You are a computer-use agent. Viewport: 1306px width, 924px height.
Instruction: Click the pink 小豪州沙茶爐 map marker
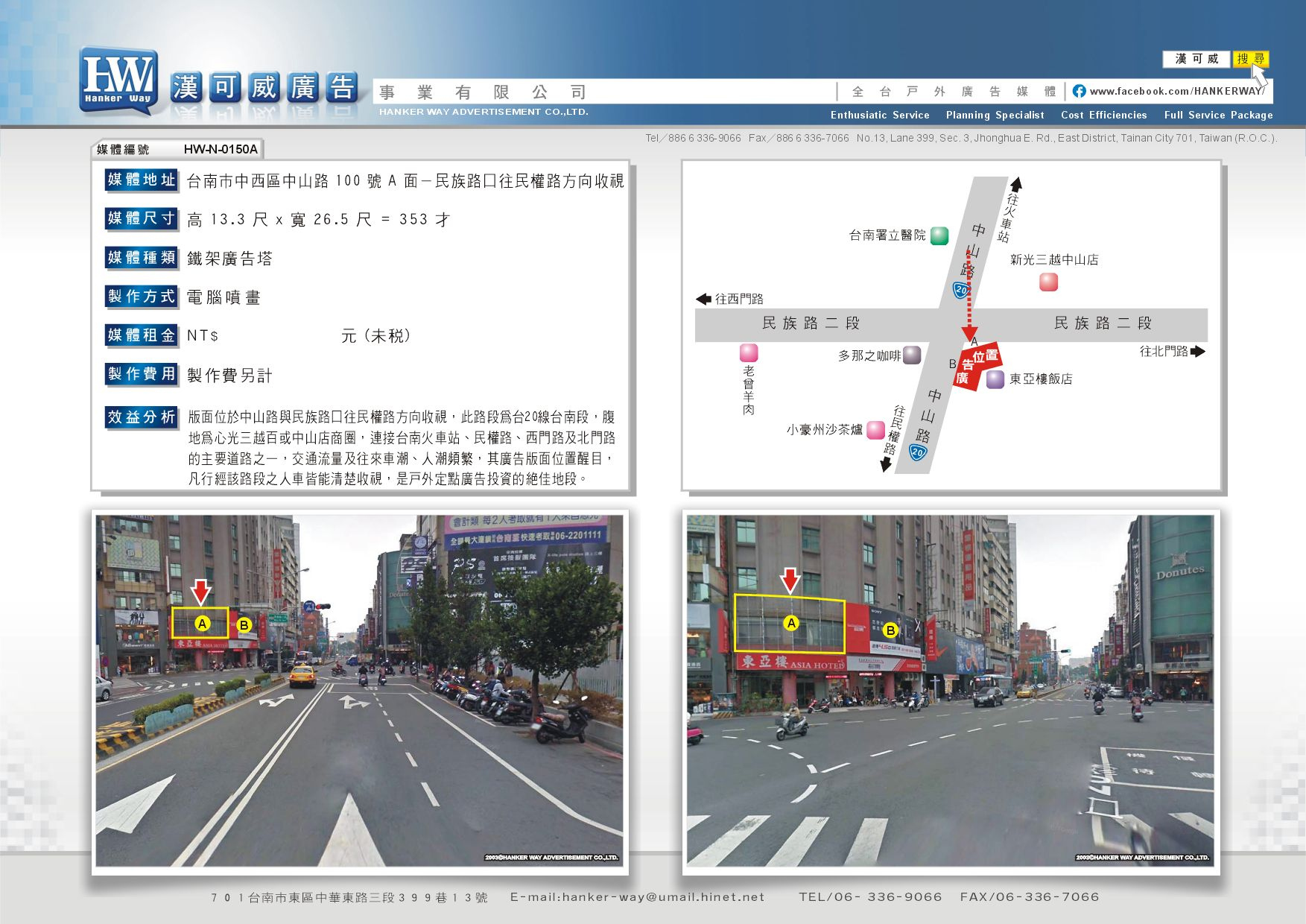click(x=876, y=430)
